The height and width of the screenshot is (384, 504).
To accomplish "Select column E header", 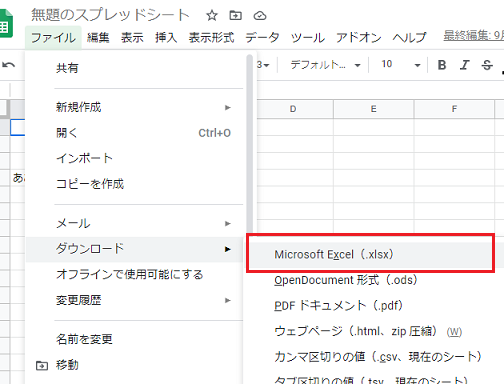I will point(374,109).
